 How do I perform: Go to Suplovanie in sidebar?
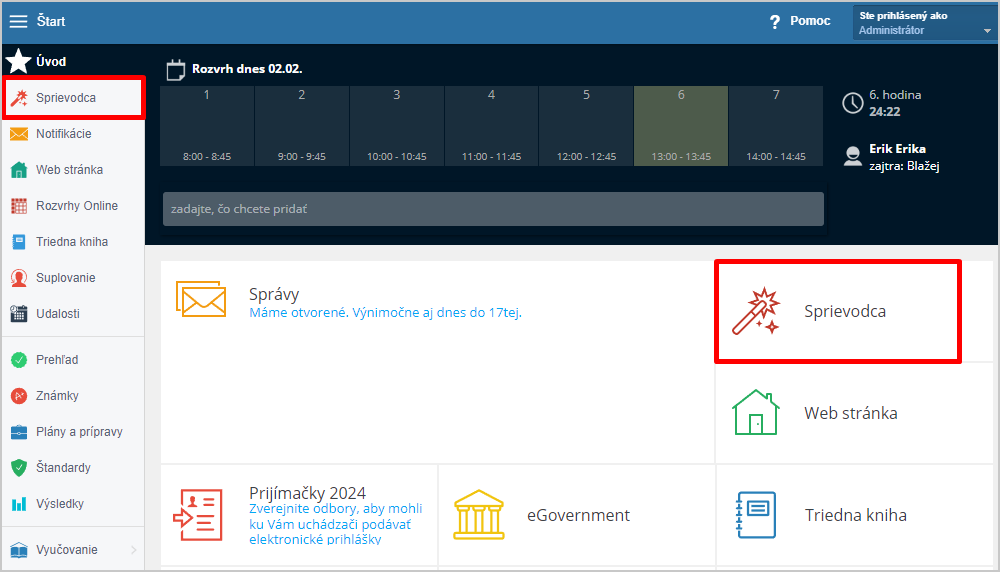click(65, 278)
